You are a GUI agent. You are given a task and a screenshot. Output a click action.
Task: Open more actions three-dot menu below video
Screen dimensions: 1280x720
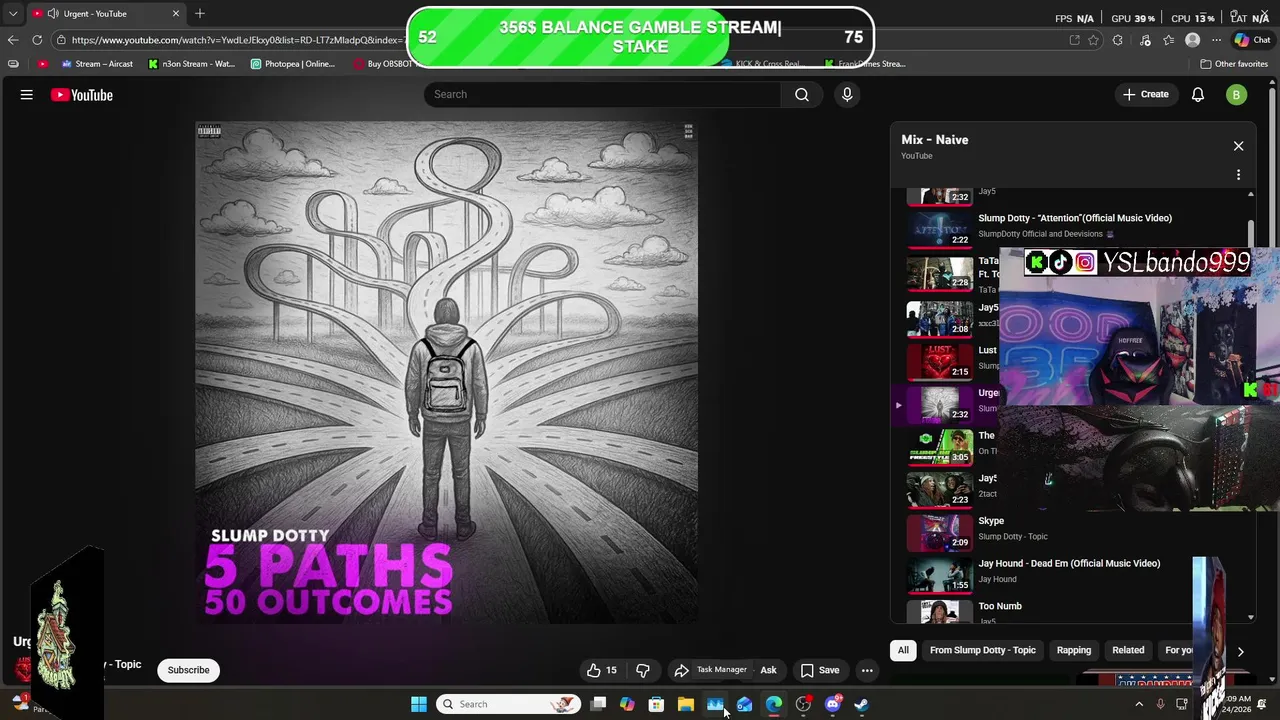[867, 670]
